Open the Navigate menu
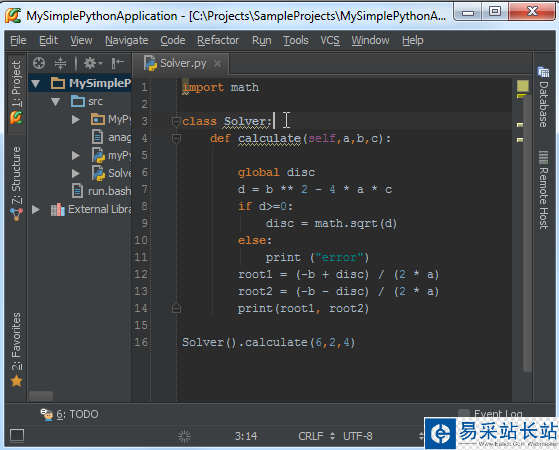This screenshot has width=559, height=450. click(127, 40)
